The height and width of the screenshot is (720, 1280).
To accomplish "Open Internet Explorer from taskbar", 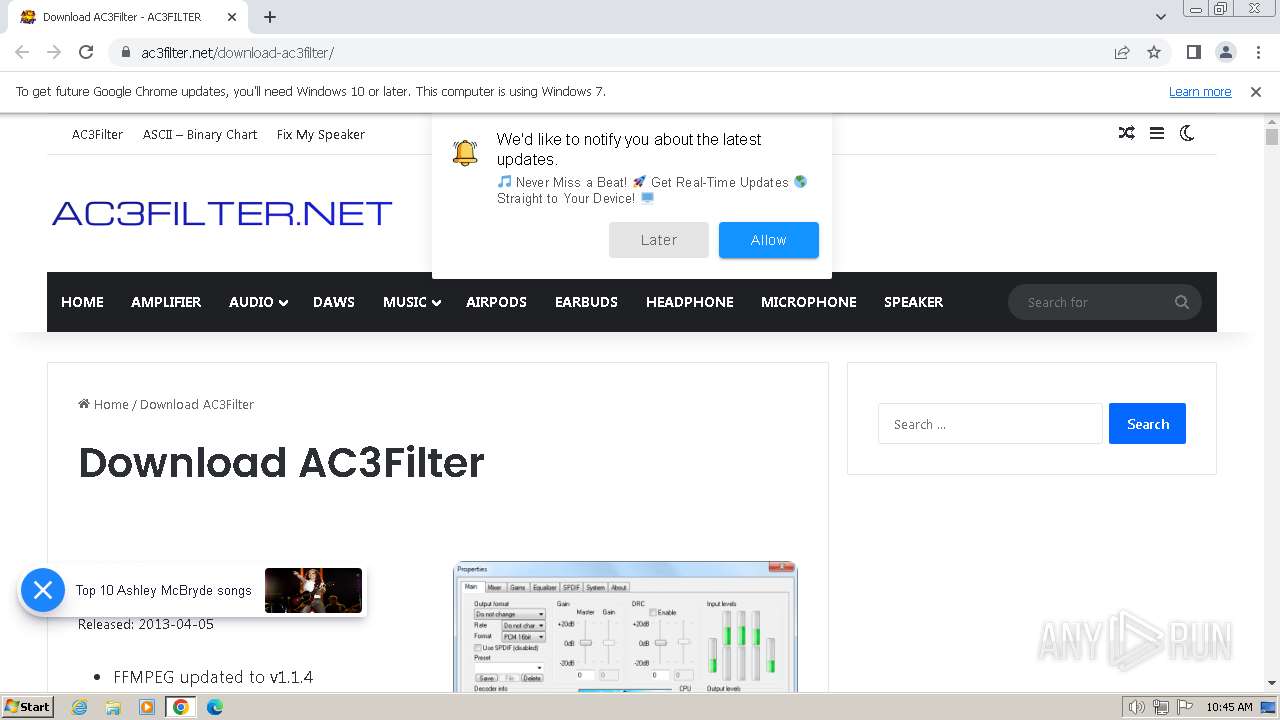I will click(79, 707).
